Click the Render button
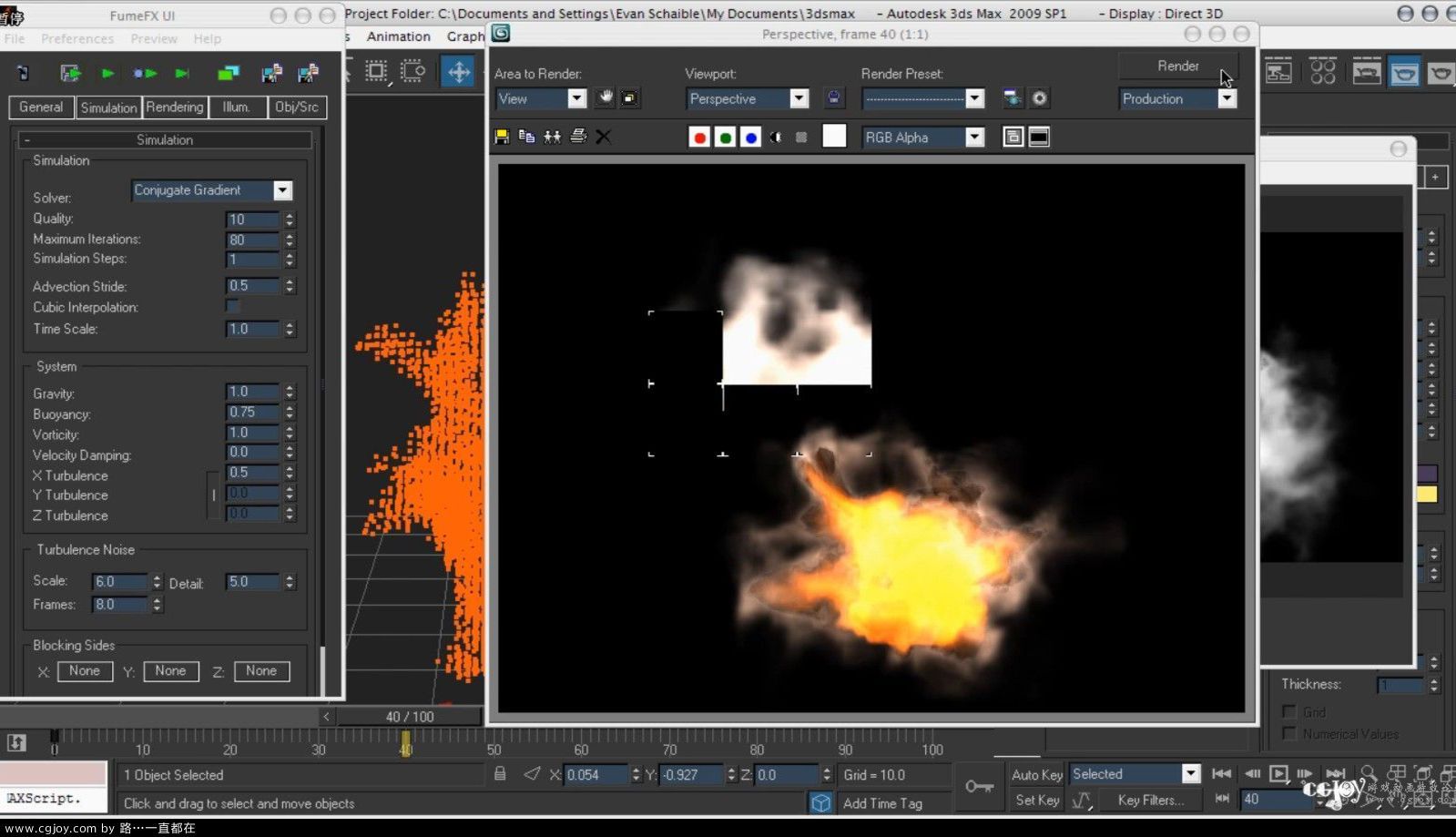 coord(1178,66)
